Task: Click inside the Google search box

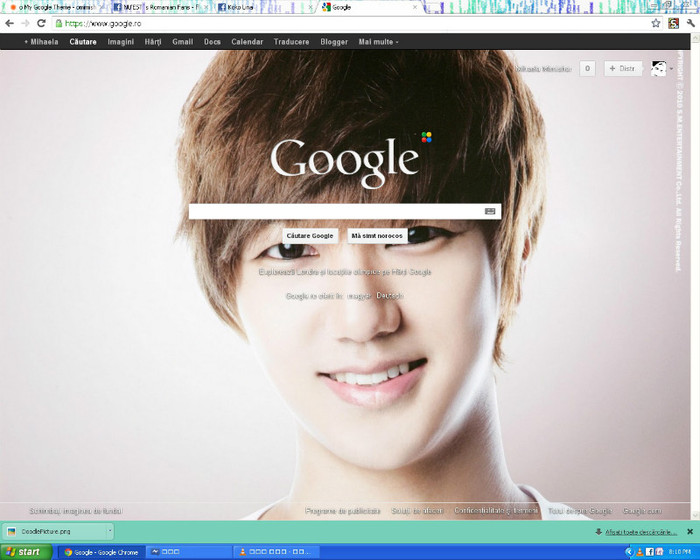Action: point(335,211)
